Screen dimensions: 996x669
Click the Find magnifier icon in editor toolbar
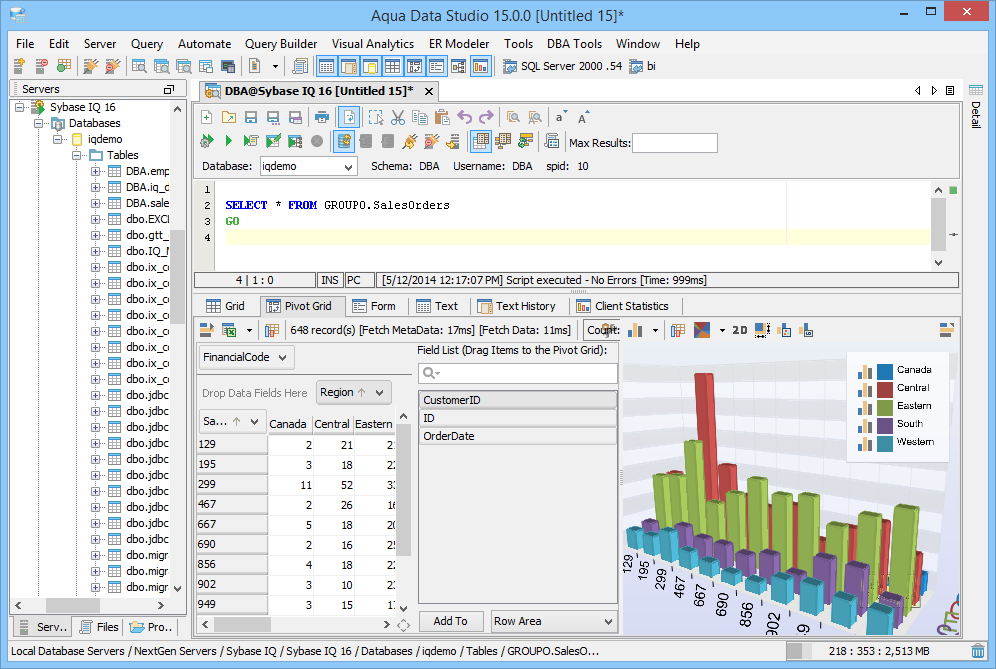(513, 117)
